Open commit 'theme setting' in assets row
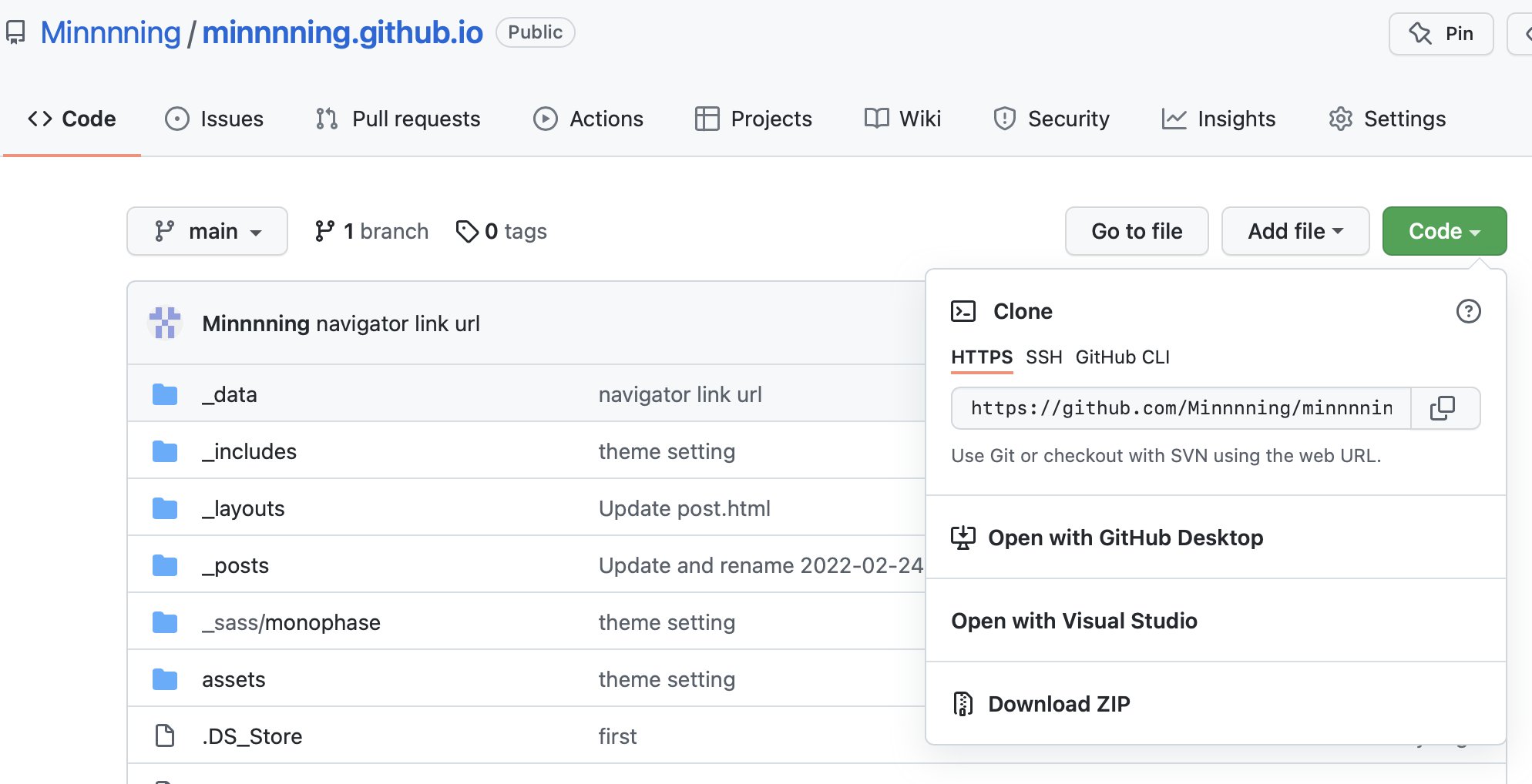1532x784 pixels. coord(667,679)
